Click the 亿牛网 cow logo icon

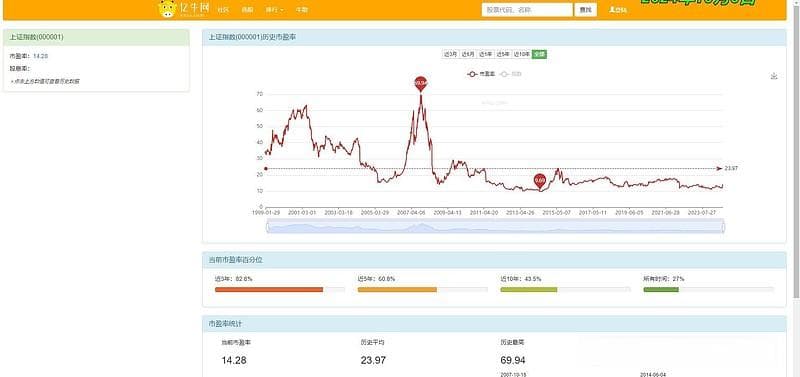pos(167,9)
